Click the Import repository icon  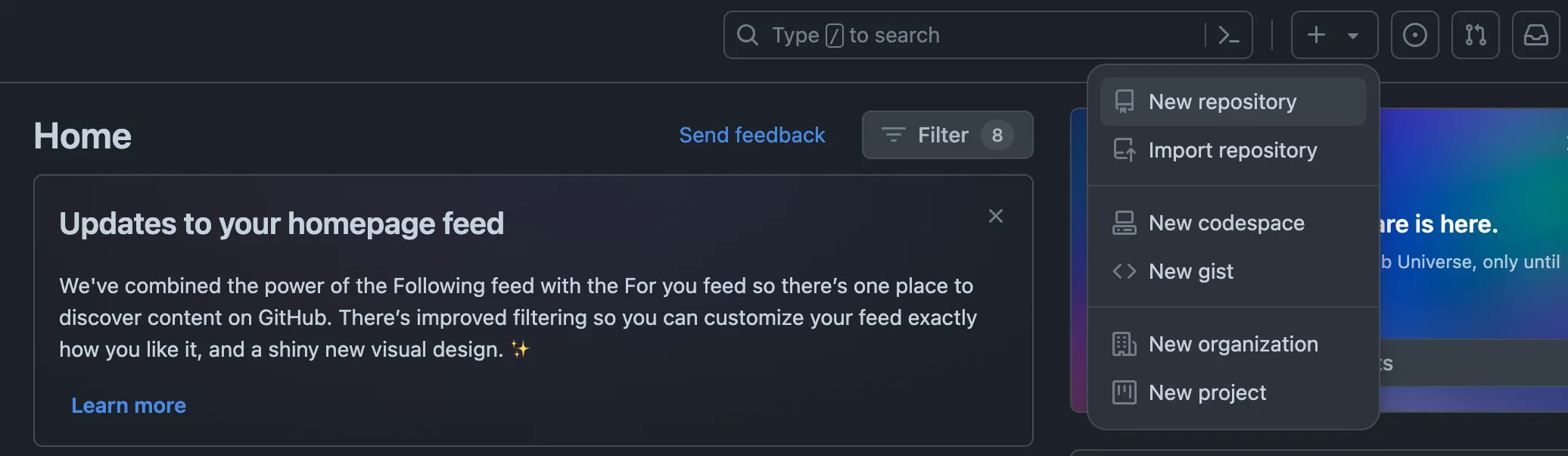1125,150
